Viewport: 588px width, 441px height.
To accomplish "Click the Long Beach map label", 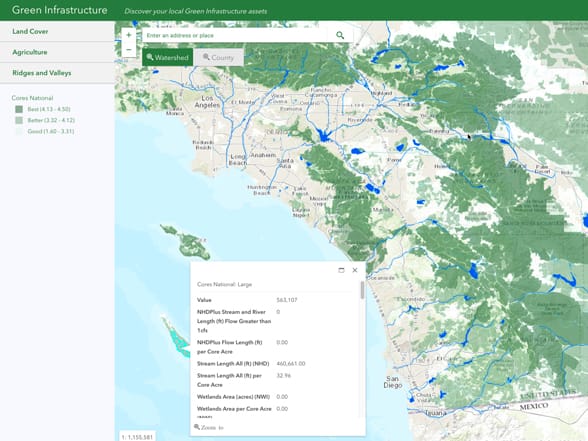I will pyautogui.click(x=238, y=159).
